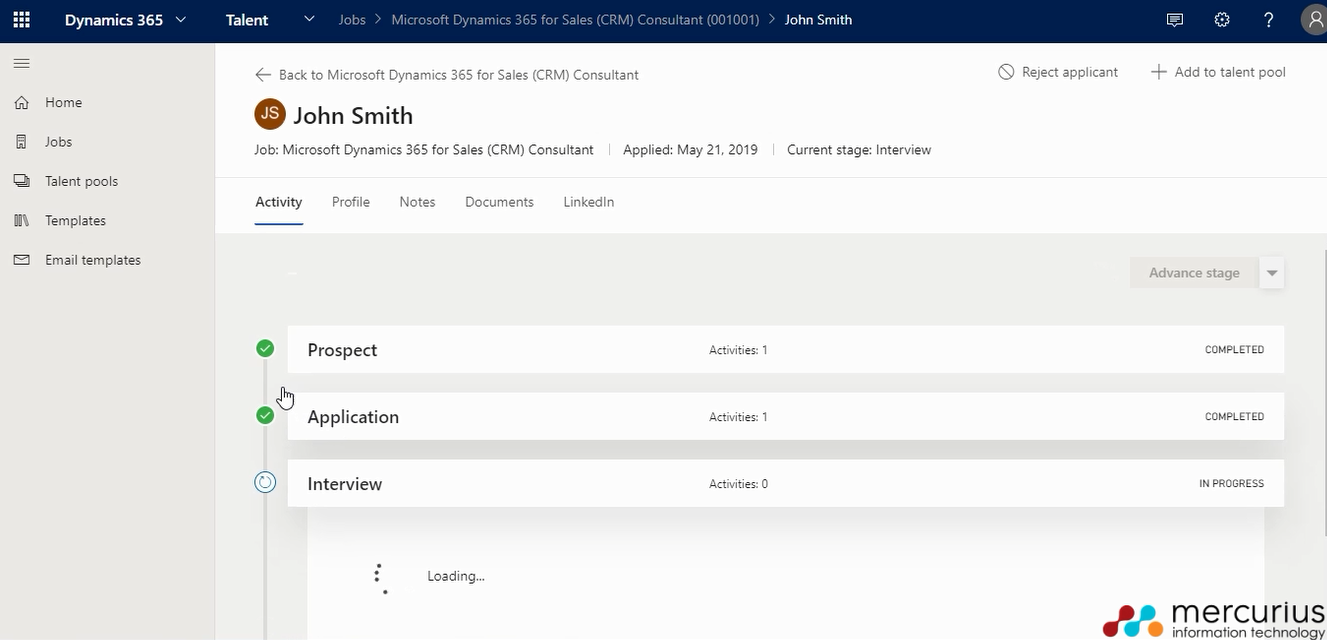Click the Jobs breadcrumb link
This screenshot has width=1328, height=642.
pyautogui.click(x=352, y=20)
